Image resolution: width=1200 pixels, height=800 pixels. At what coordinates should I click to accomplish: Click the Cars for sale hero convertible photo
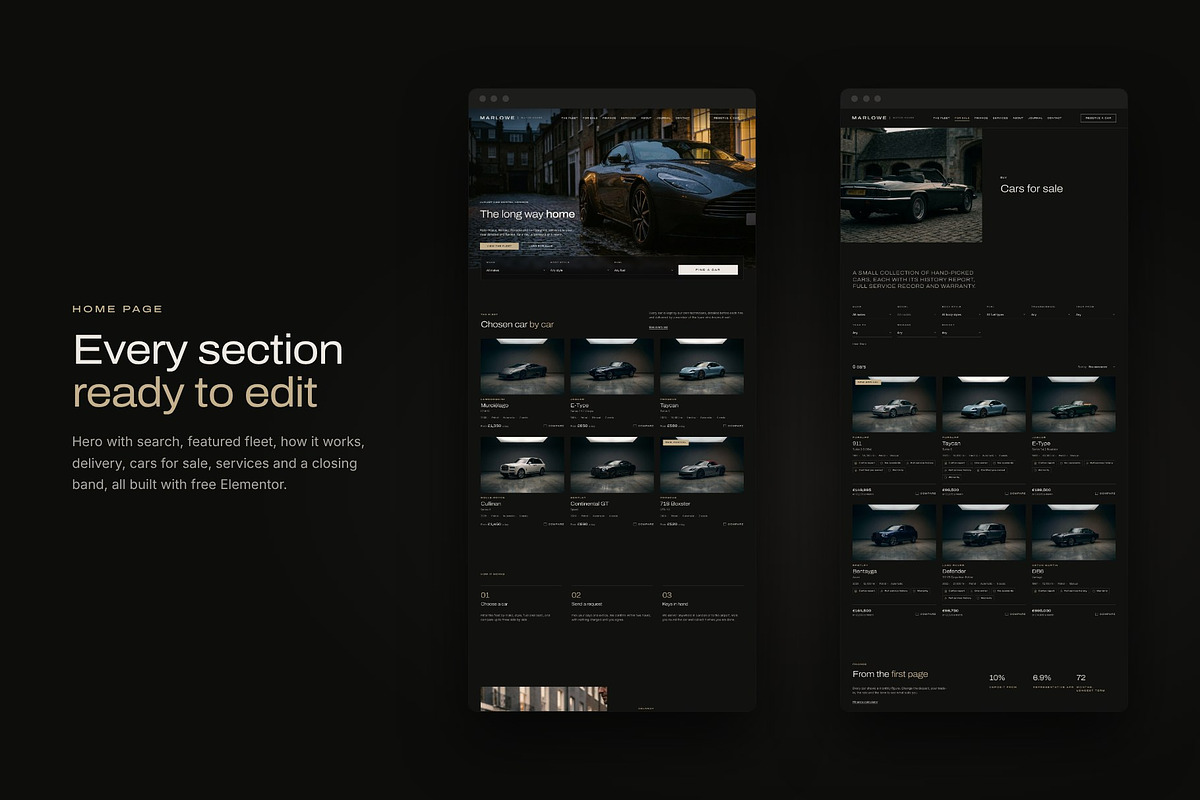coord(911,185)
